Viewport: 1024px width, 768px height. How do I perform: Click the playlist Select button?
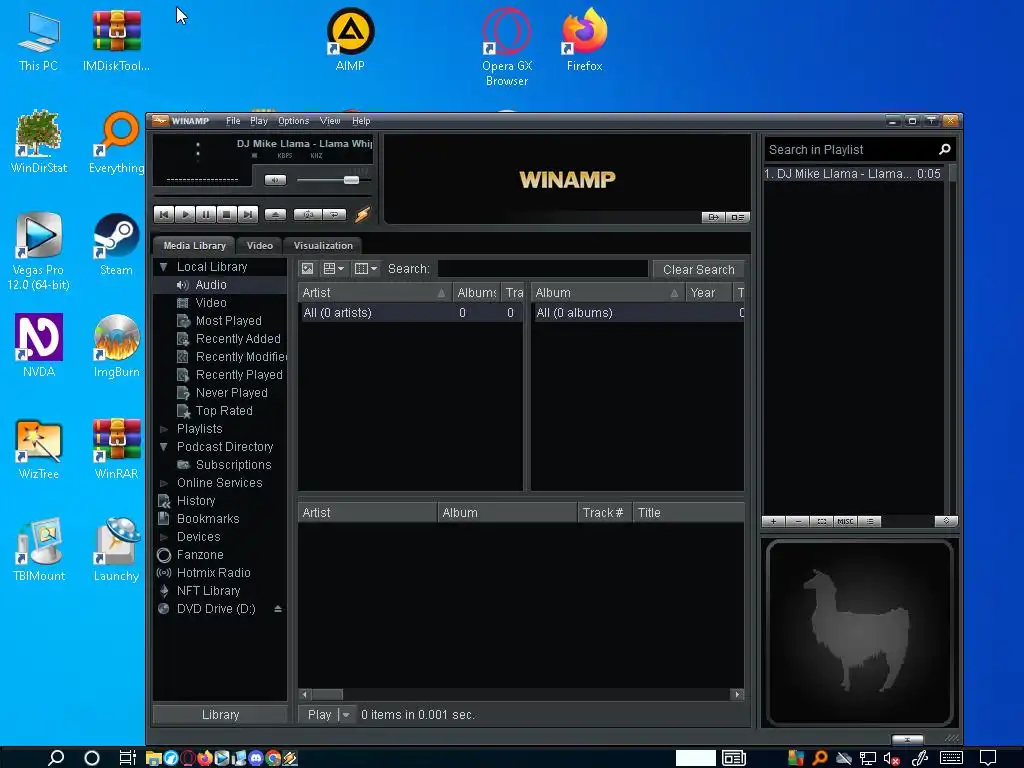pyautogui.click(x=822, y=521)
